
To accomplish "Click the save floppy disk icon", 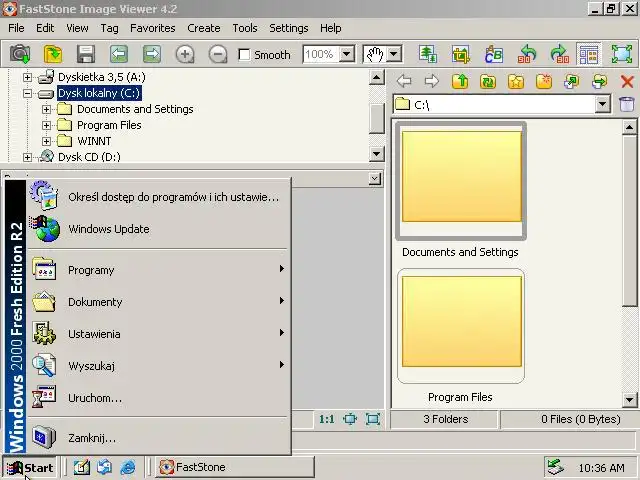I will (x=86, y=54).
